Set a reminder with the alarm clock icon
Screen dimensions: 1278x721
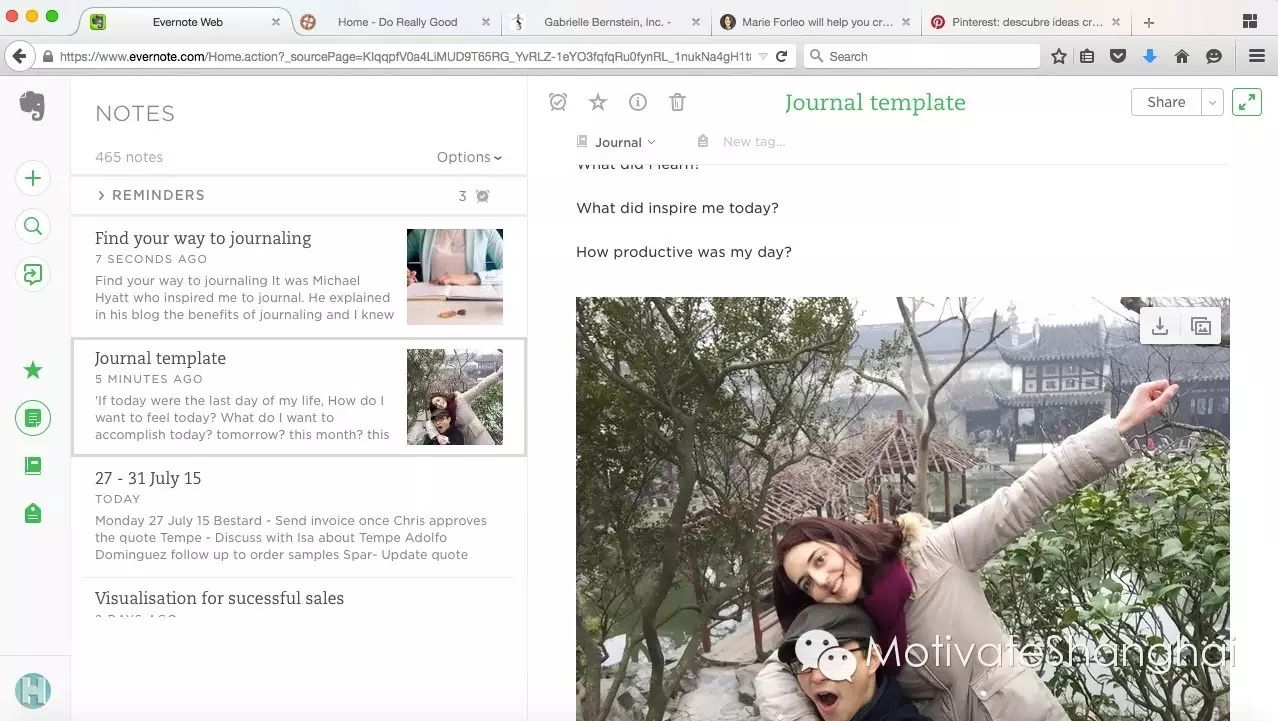pos(558,102)
